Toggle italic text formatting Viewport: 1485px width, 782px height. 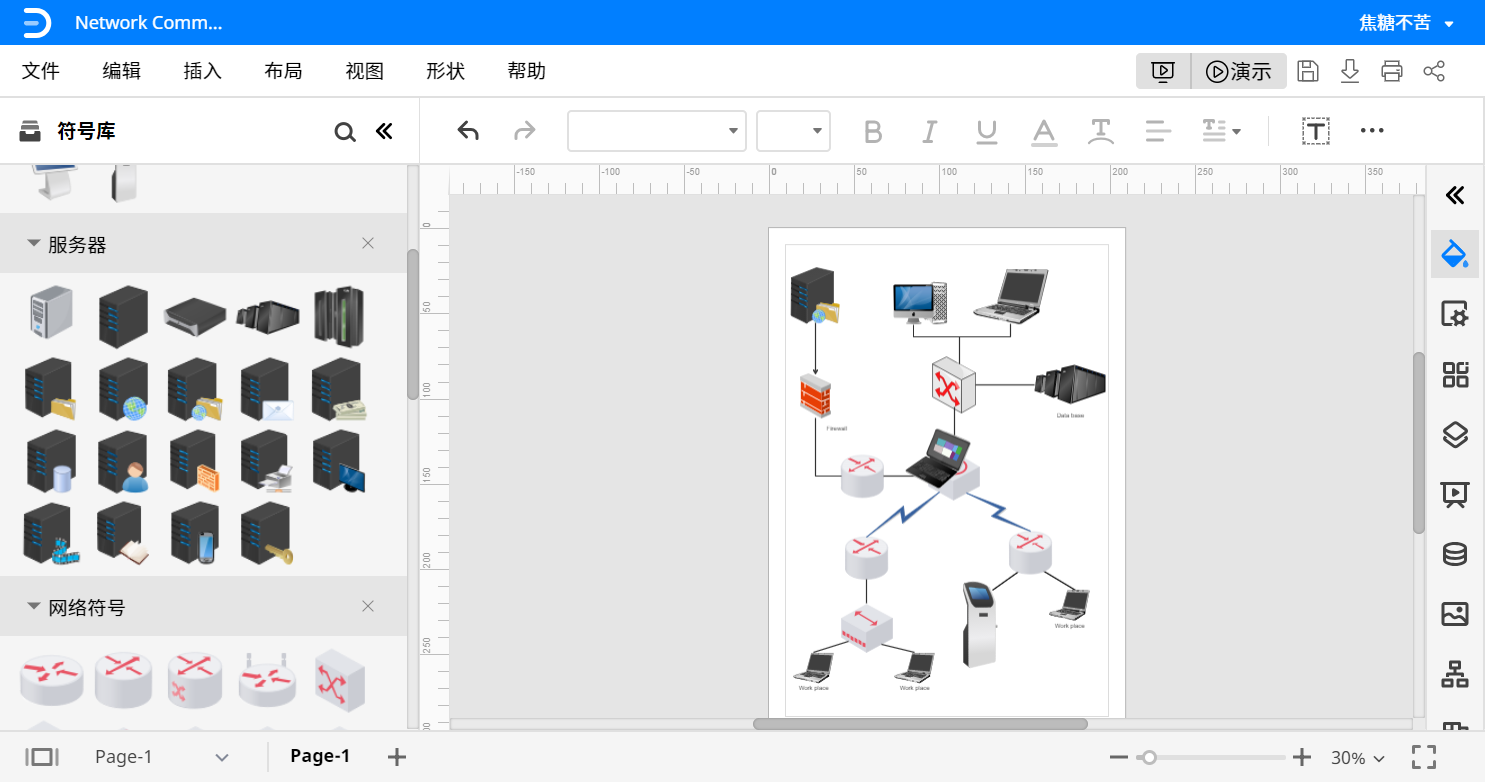pyautogui.click(x=930, y=131)
